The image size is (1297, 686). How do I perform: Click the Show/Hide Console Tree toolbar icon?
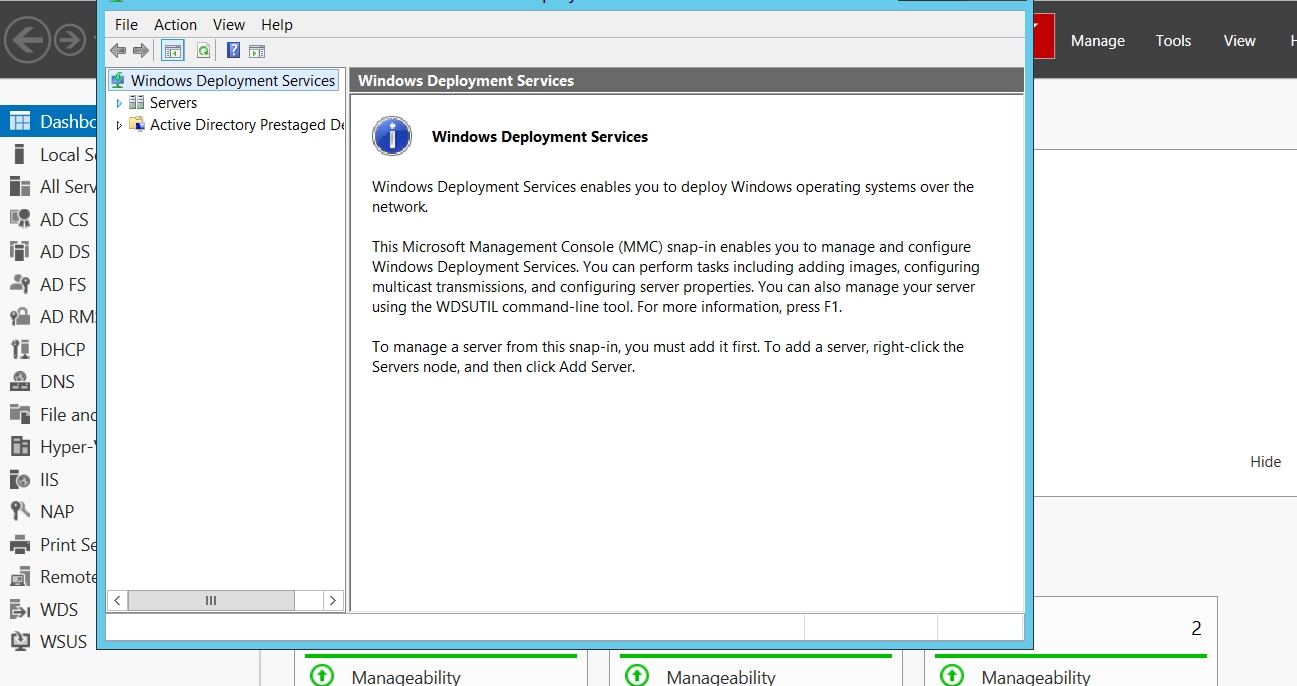tap(173, 51)
